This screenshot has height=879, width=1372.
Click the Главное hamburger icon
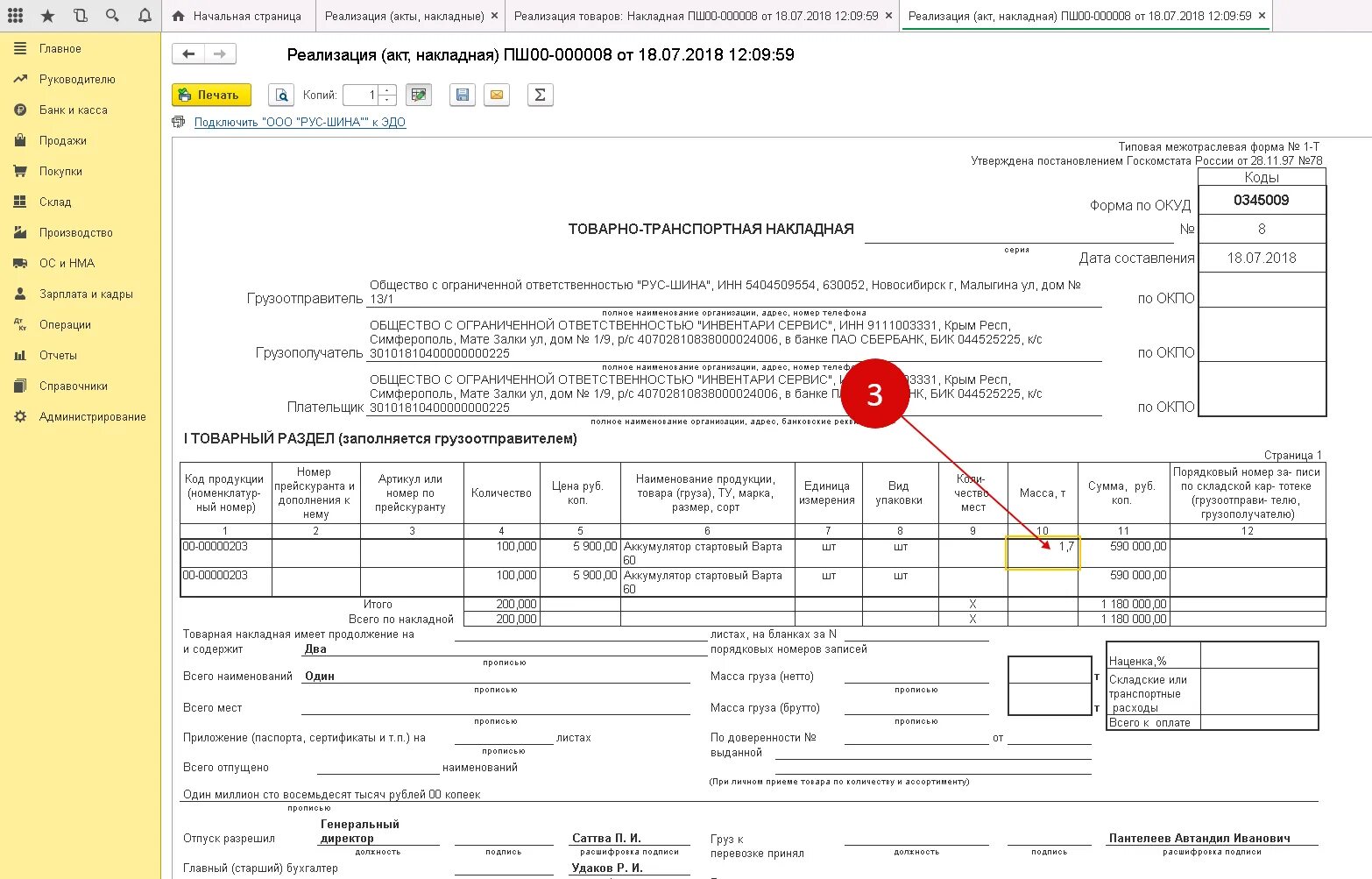[20, 49]
